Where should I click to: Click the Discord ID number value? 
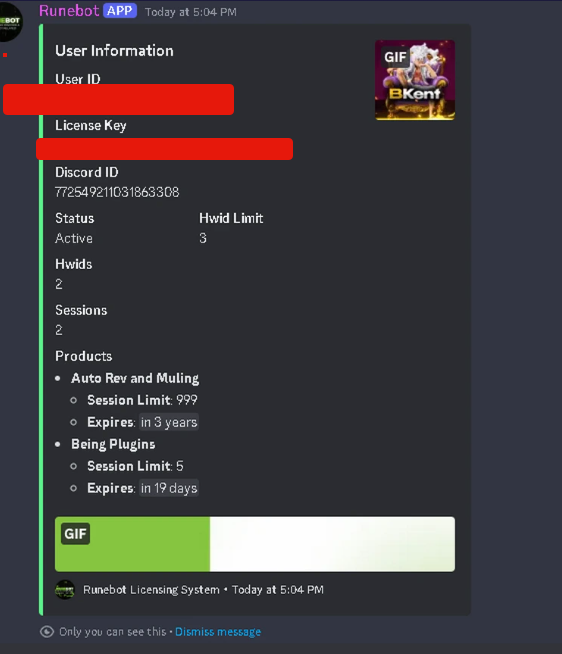click(117, 192)
